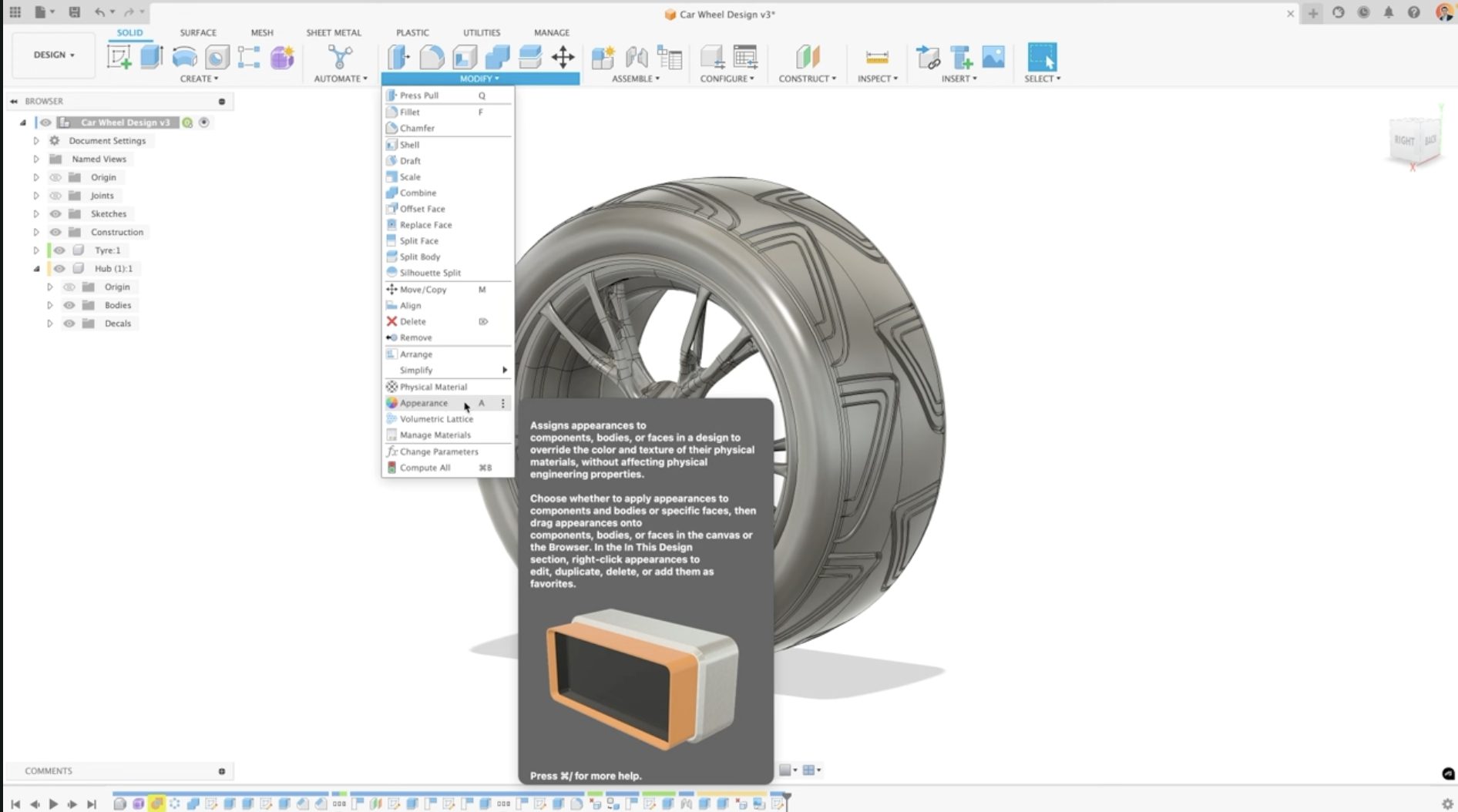Screen dimensions: 1458x812
Task: Open the Create dropdown
Action: [199, 78]
